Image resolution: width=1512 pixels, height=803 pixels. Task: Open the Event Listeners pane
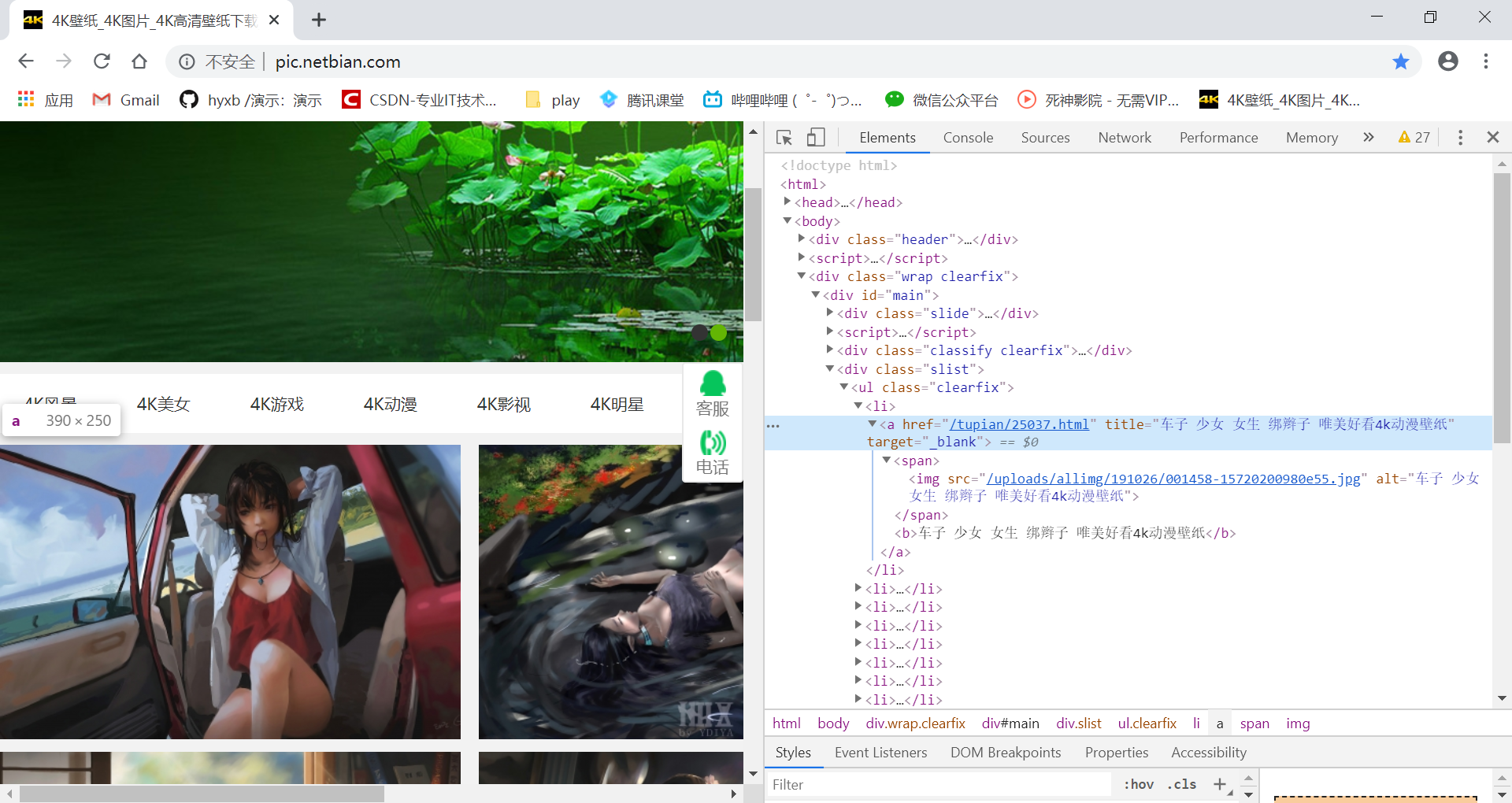880,753
